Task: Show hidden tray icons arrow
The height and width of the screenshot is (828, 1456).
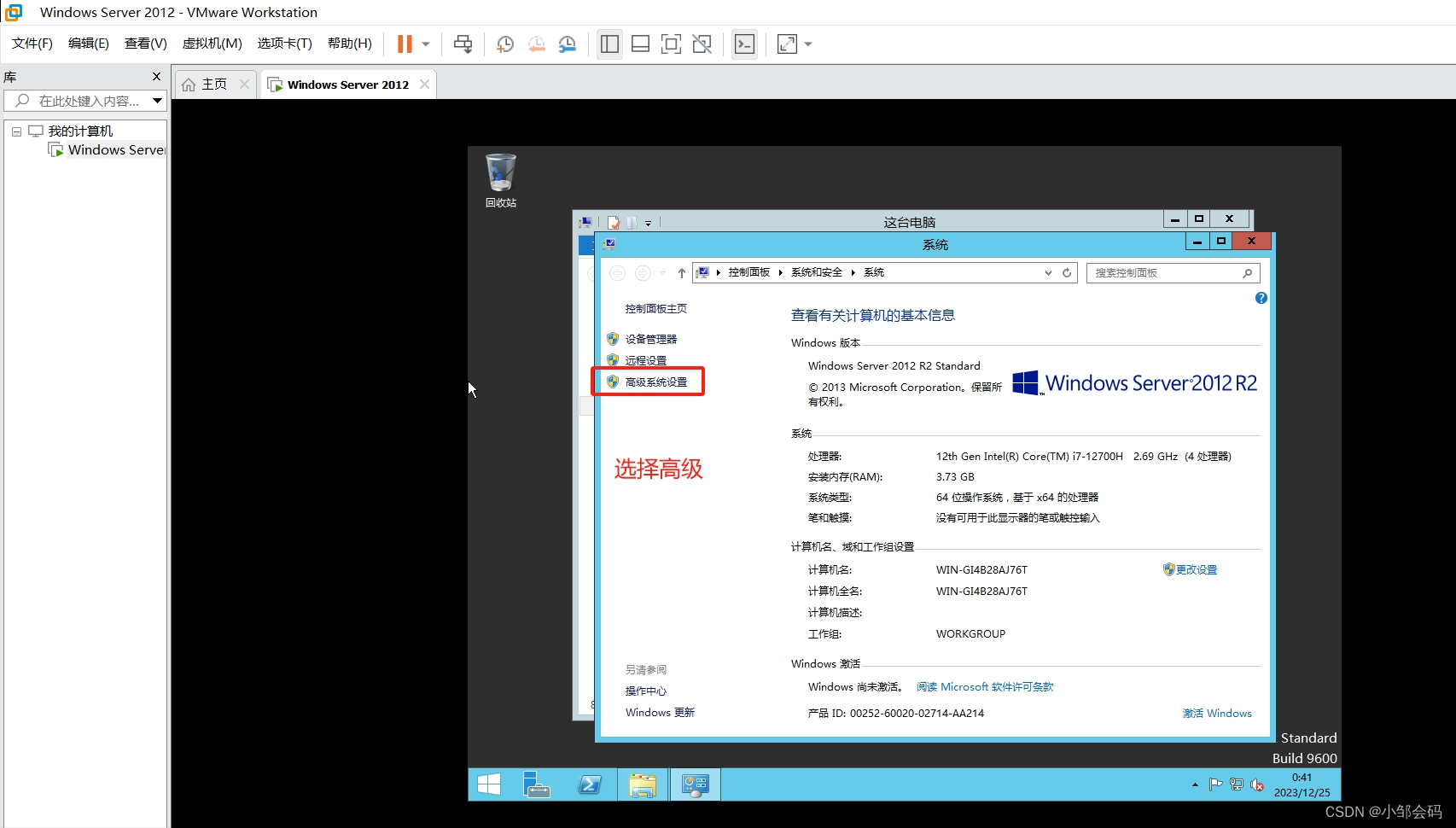Action: (1195, 784)
